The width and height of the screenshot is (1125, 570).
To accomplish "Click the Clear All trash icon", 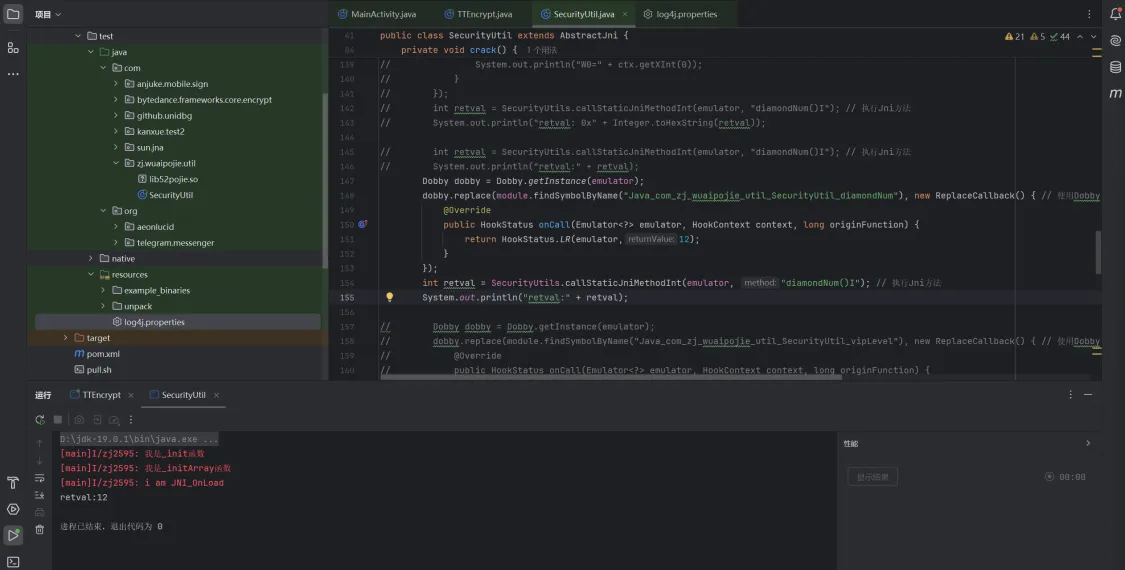I will 40,530.
